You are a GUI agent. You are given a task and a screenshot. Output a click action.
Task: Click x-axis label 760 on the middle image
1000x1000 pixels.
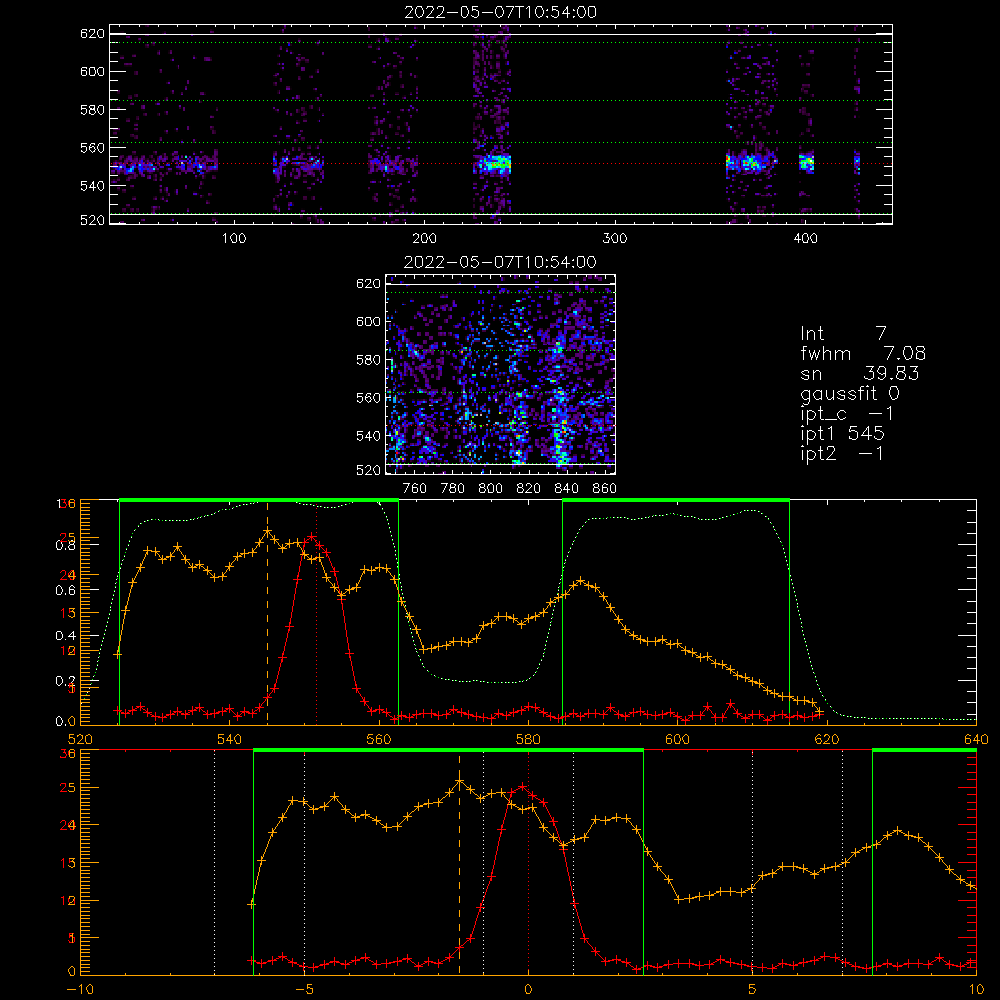tap(415, 489)
